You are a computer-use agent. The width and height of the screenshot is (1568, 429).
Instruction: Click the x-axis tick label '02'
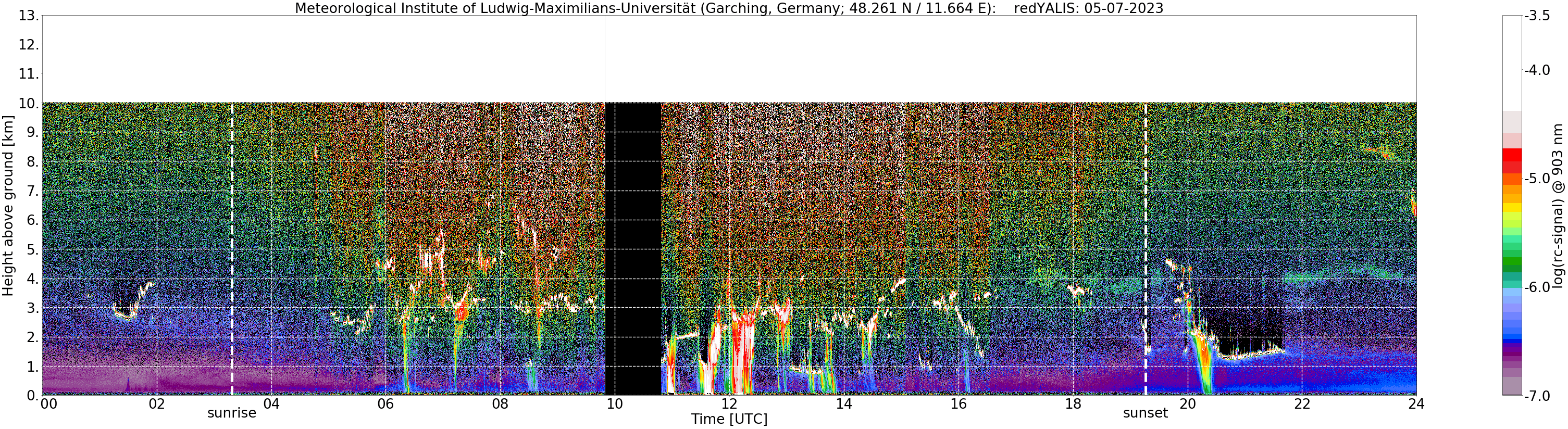point(156,404)
